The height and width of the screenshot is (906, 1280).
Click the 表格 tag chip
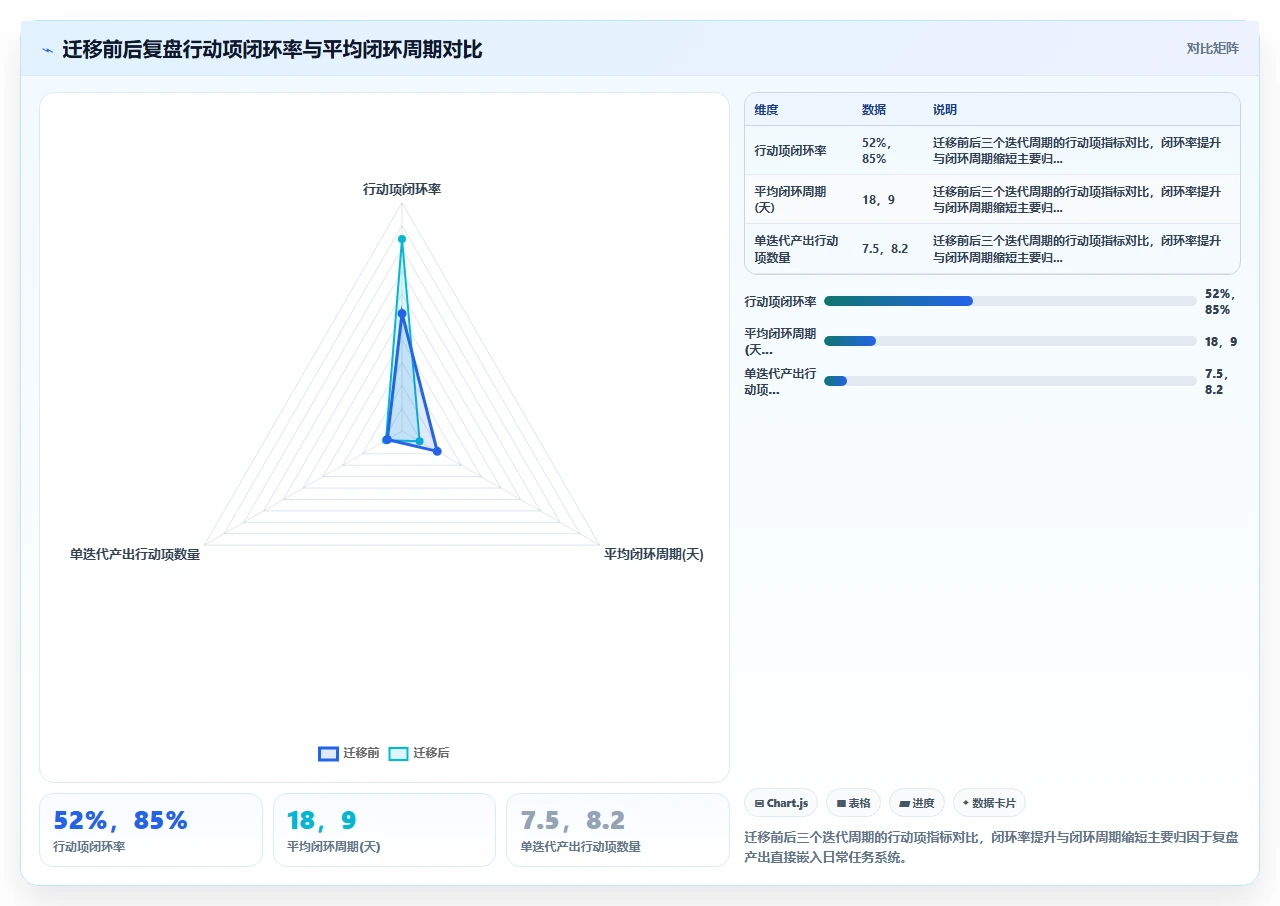853,803
